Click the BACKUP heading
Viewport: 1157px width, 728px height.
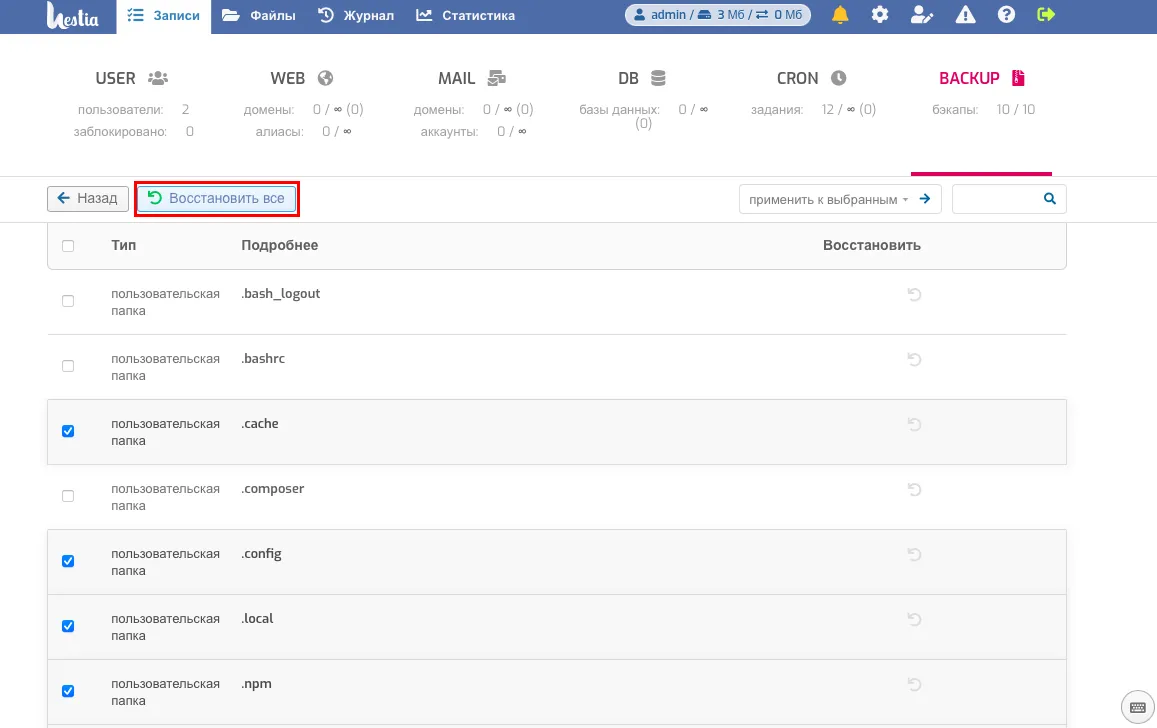969,78
